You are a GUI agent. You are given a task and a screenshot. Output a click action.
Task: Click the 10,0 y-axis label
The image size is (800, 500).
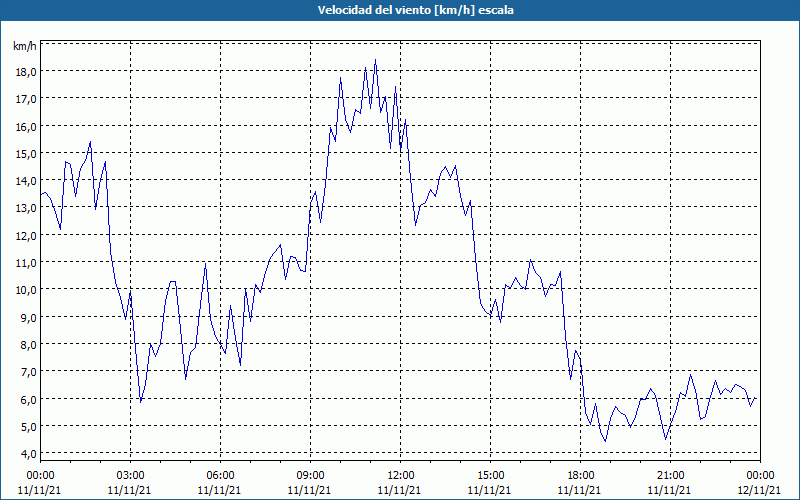[x=27, y=290]
